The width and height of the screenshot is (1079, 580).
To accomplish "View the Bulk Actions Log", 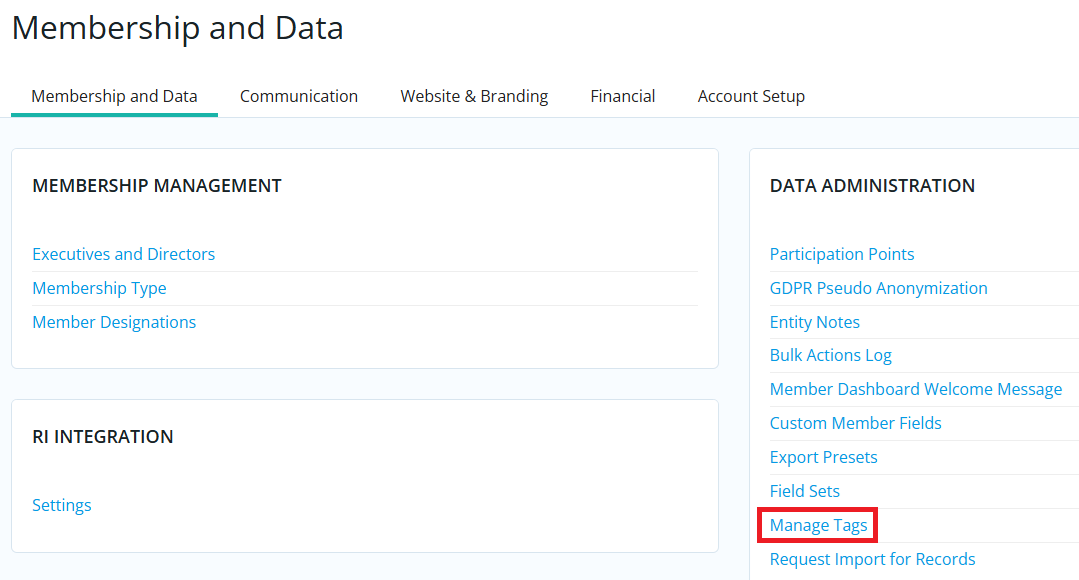I will pyautogui.click(x=831, y=355).
